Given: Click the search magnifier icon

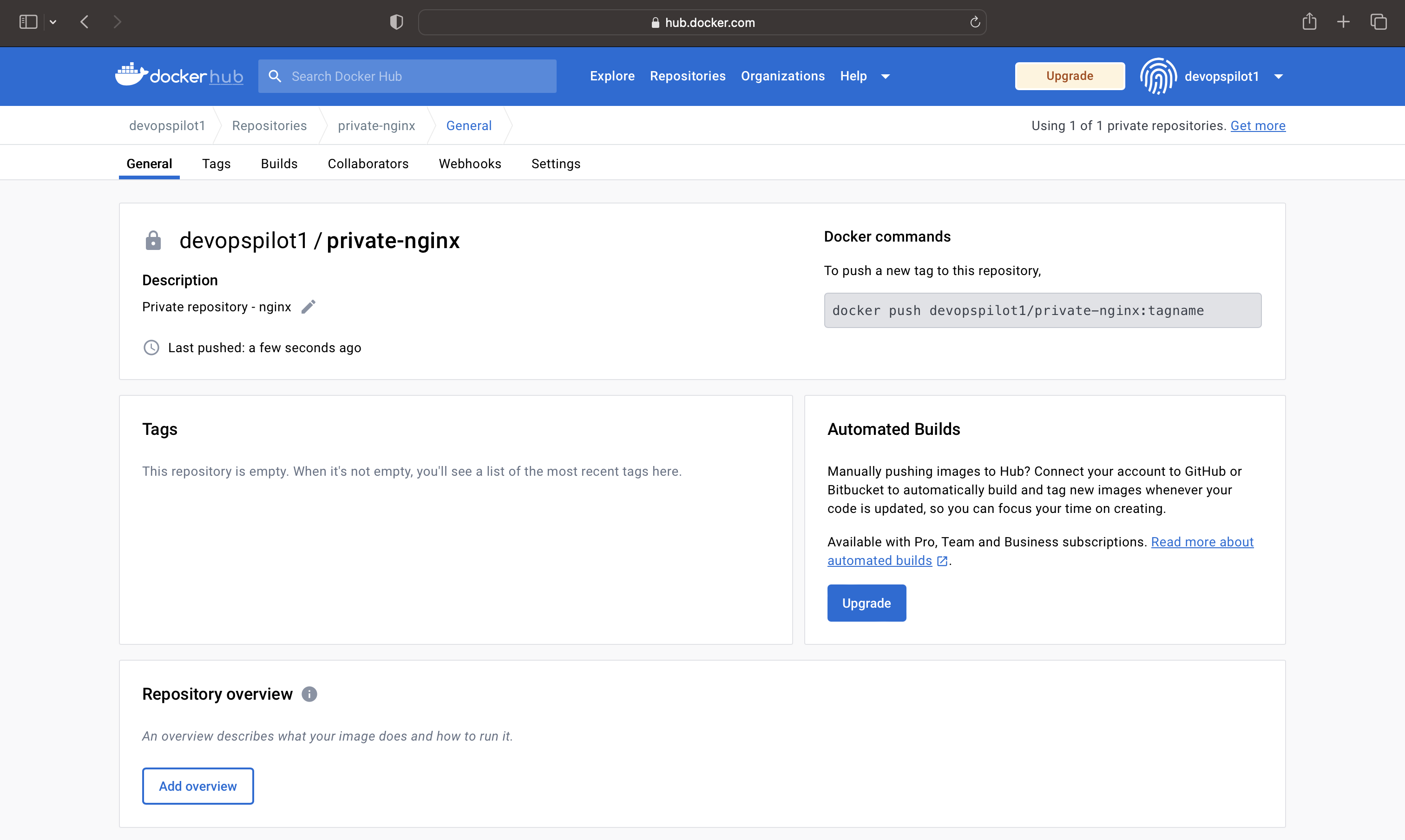Looking at the screenshot, I should tap(275, 76).
